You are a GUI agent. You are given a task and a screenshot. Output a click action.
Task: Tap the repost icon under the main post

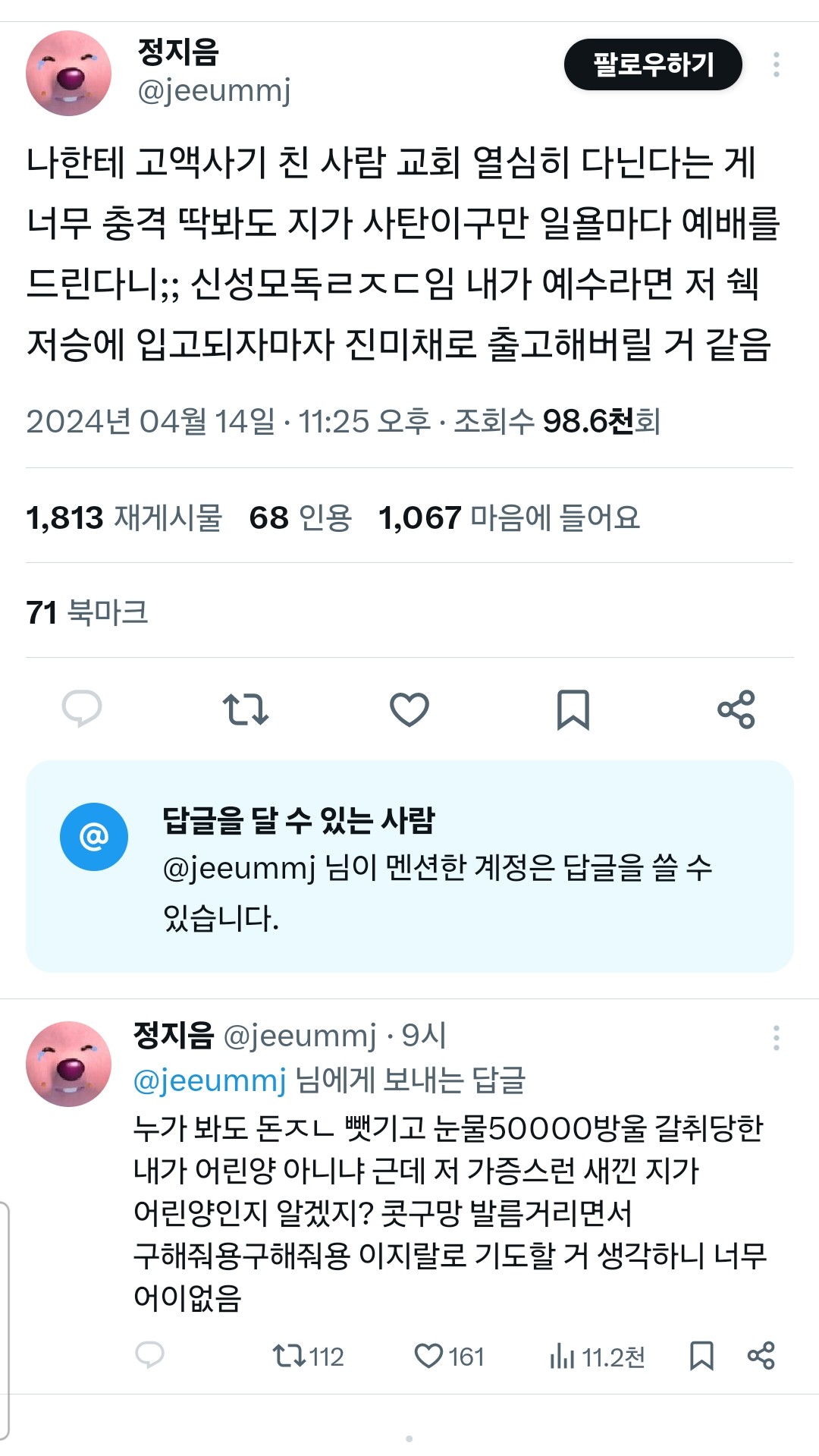click(246, 709)
